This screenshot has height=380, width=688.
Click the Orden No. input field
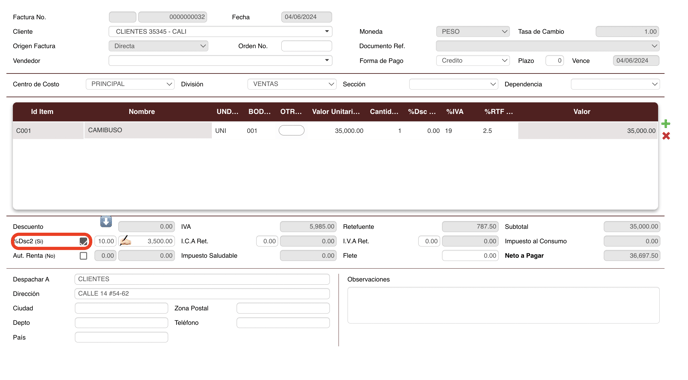pyautogui.click(x=307, y=46)
